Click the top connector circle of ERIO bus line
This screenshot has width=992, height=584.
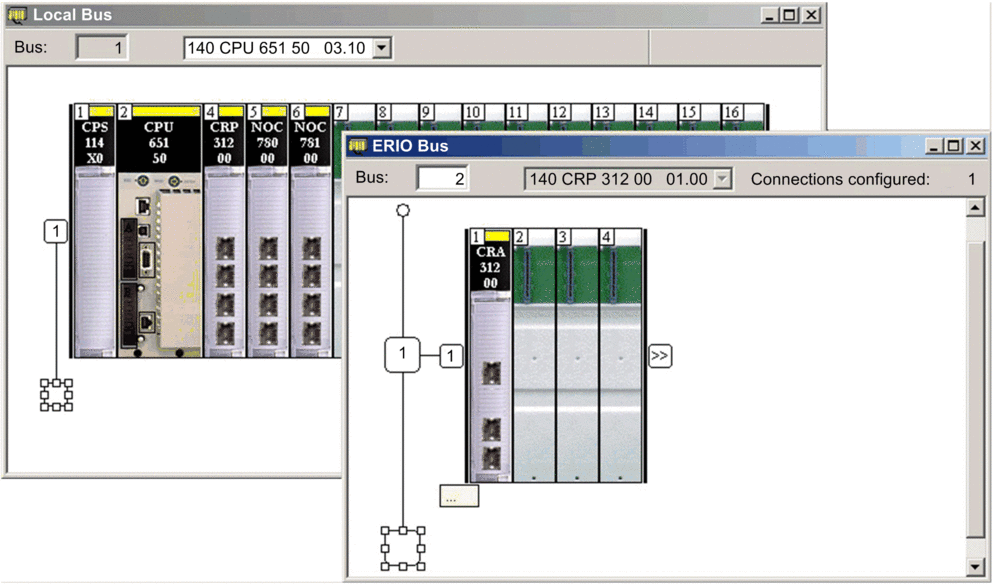(402, 210)
